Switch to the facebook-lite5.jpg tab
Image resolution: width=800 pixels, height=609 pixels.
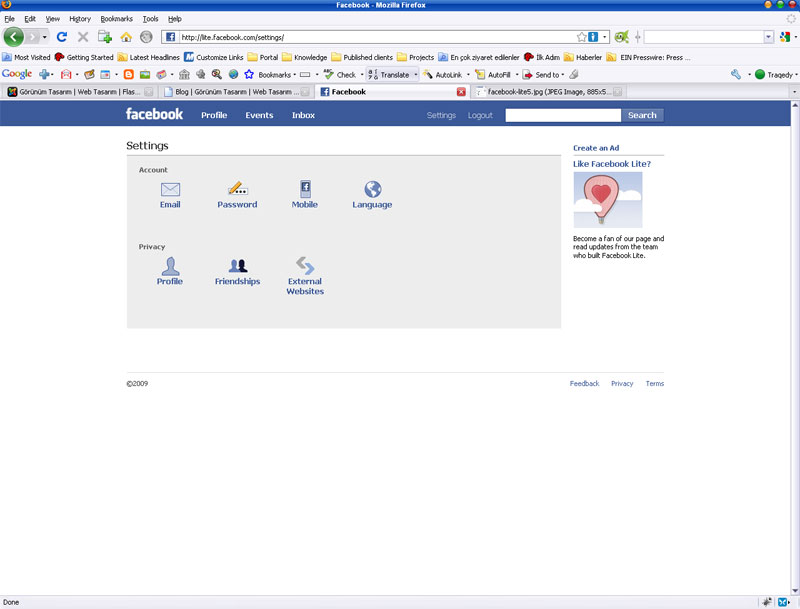click(x=548, y=92)
